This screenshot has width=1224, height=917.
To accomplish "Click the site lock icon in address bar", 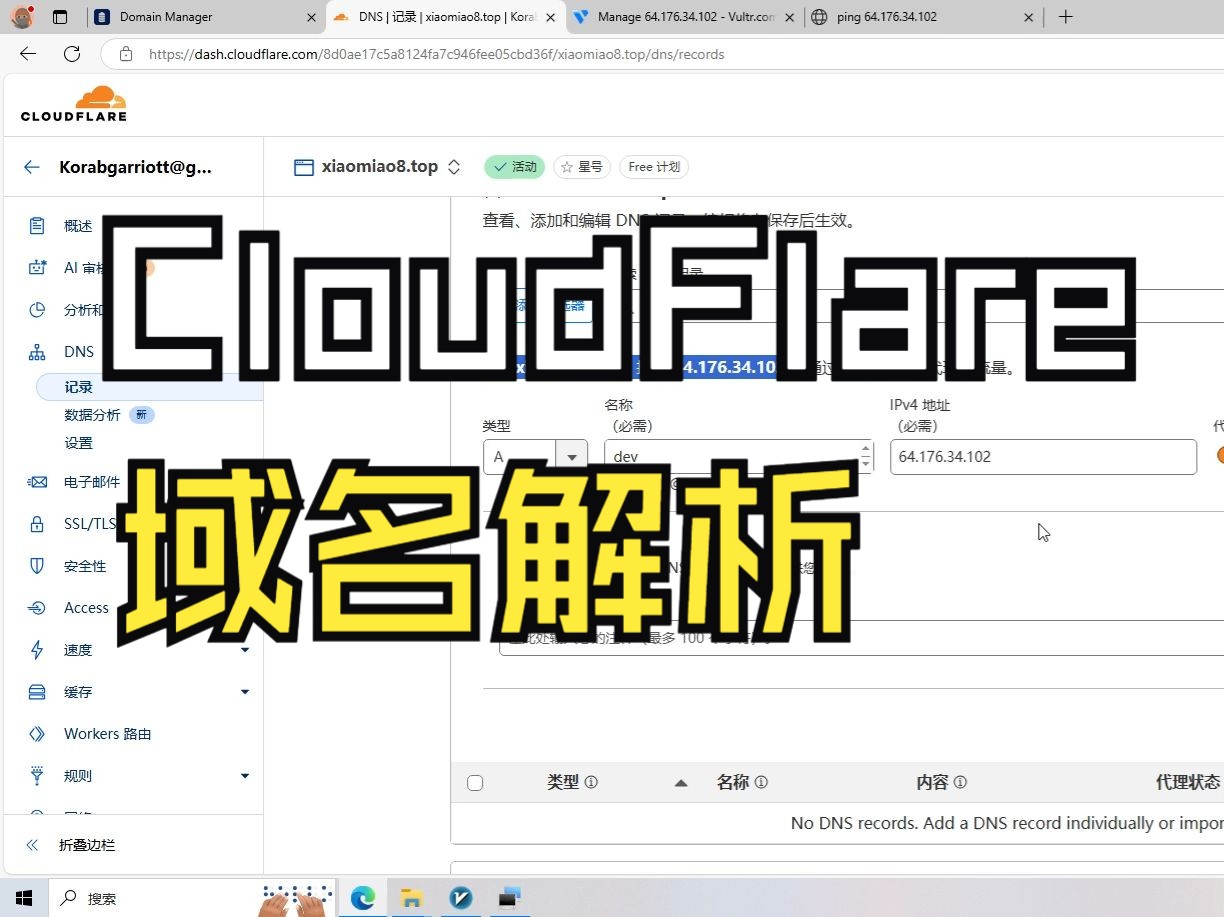I will (x=126, y=54).
